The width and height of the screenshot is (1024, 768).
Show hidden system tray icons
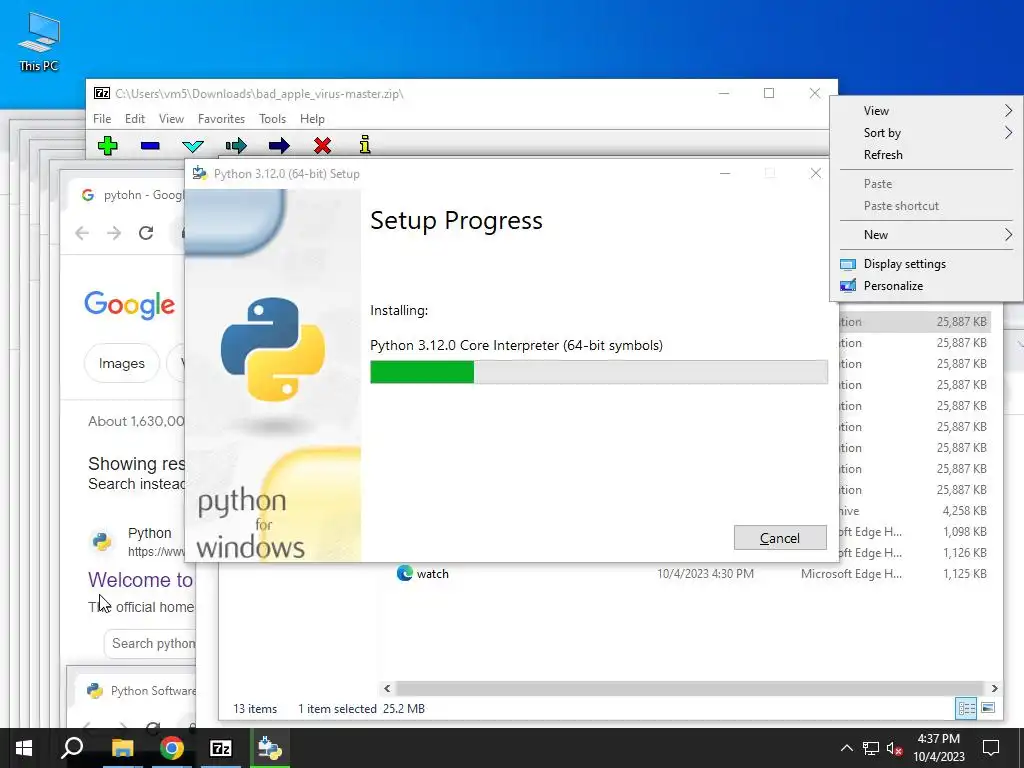[846, 748]
